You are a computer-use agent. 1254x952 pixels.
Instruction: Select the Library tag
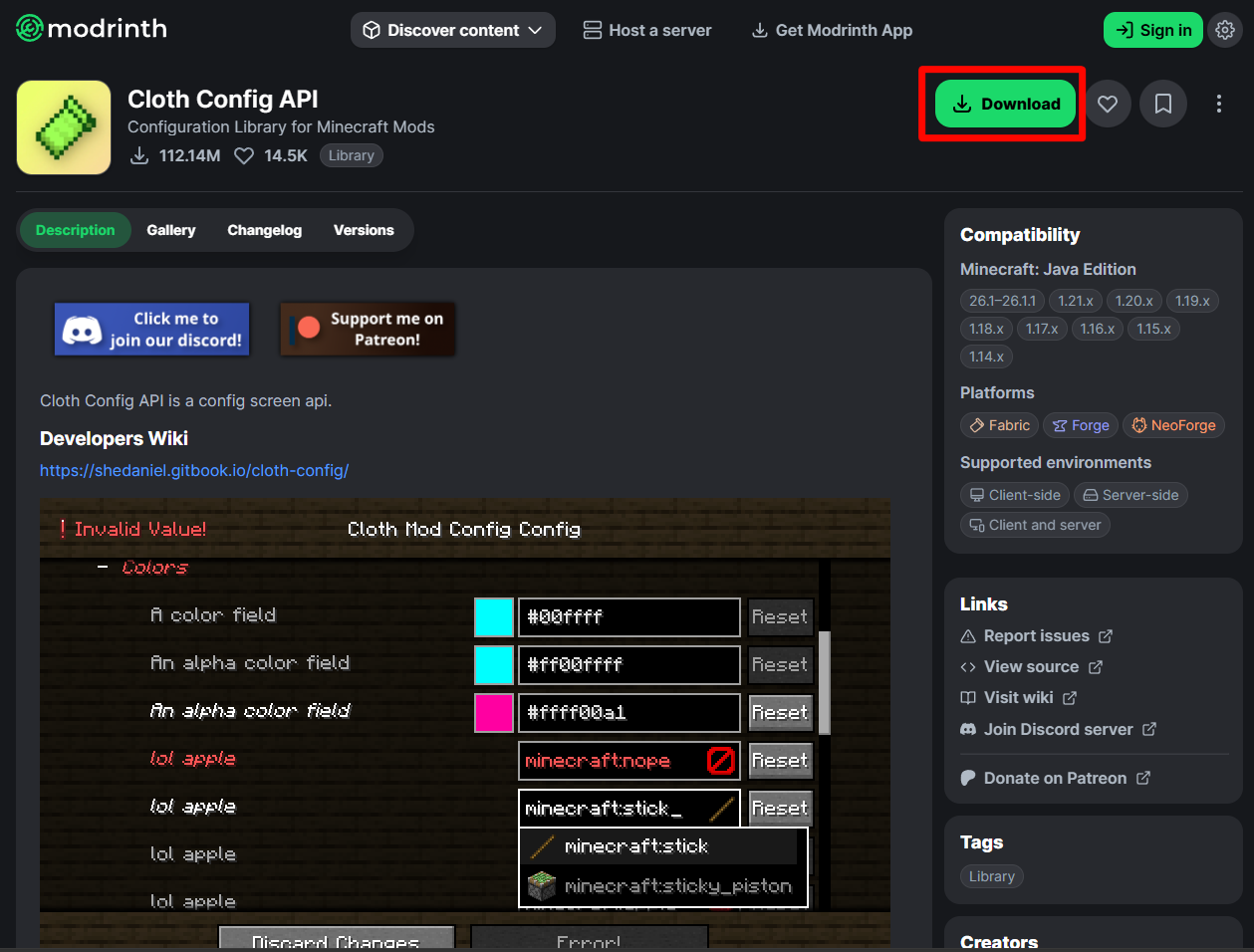click(x=991, y=876)
